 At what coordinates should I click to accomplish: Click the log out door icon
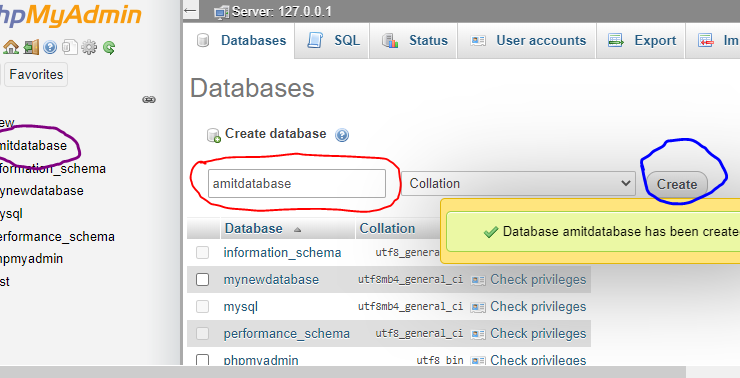(x=31, y=47)
